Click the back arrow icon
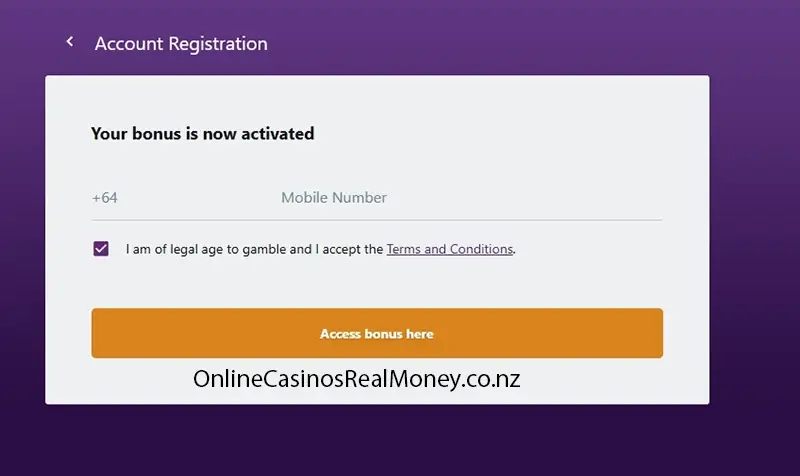 click(70, 42)
